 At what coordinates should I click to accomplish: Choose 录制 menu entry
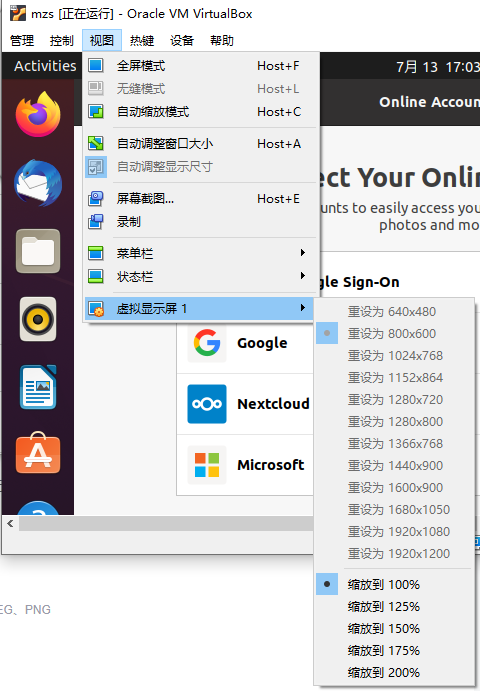pos(201,221)
